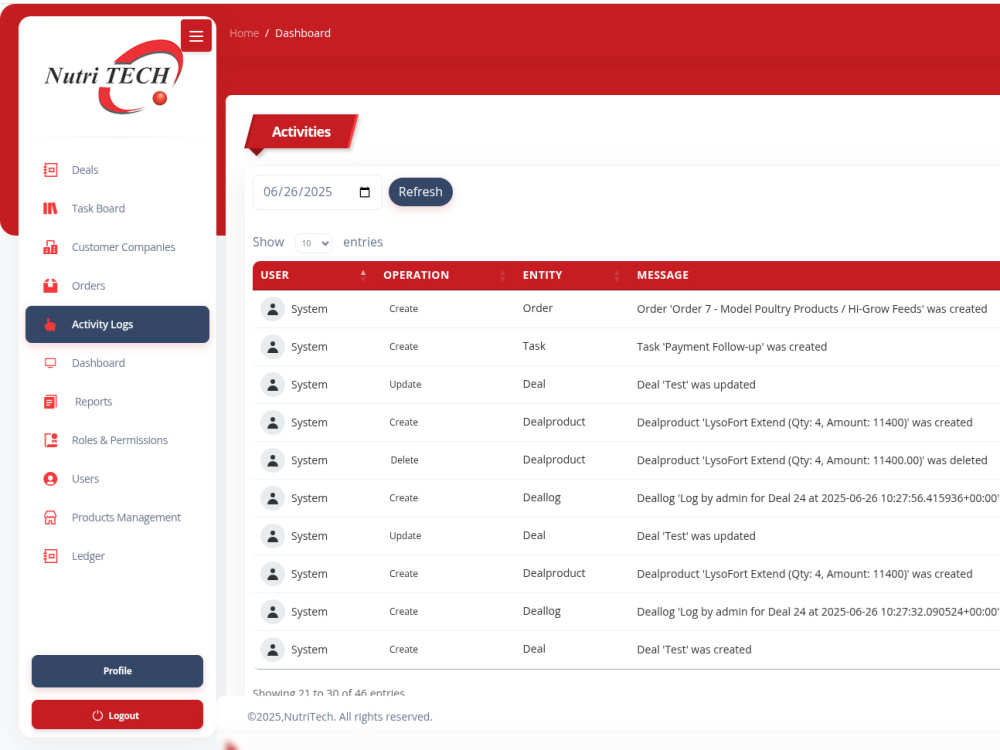1000x750 pixels.
Task: Toggle the hamburger menu button
Action: pos(196,36)
